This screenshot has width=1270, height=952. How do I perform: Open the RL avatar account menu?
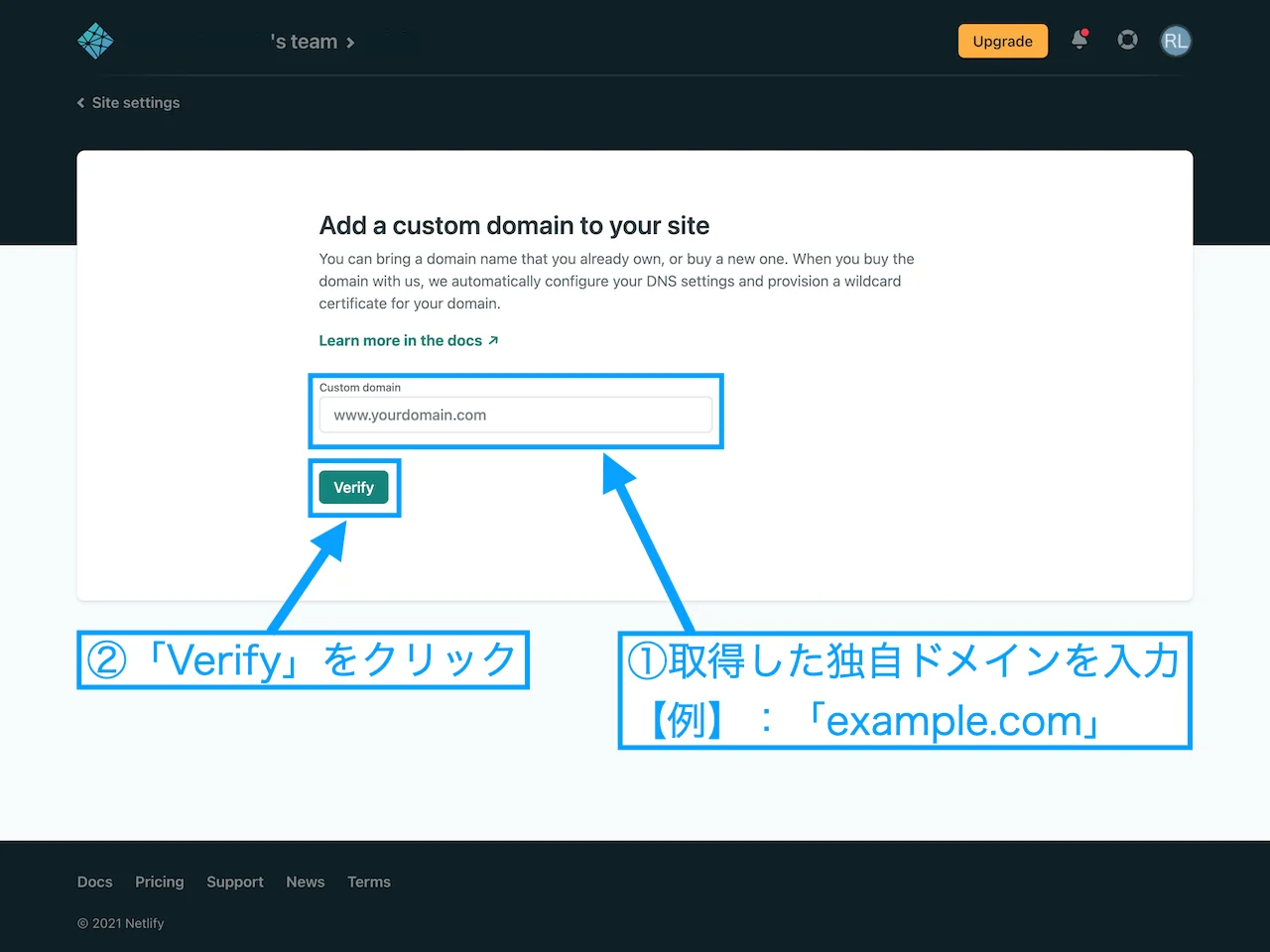tap(1176, 41)
